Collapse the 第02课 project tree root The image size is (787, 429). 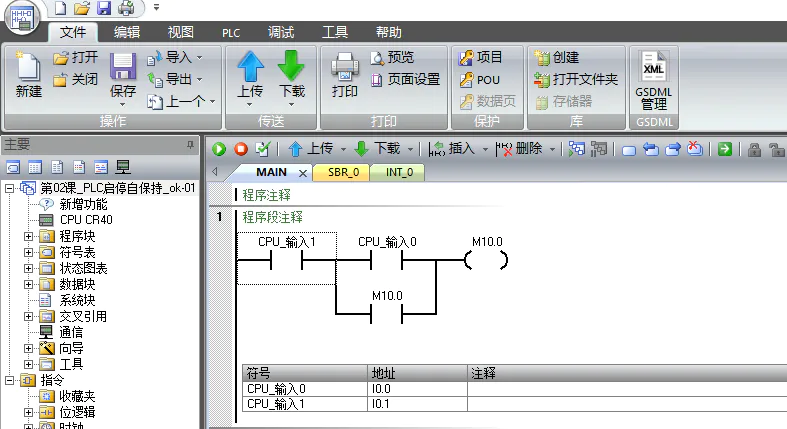pyautogui.click(x=9, y=189)
